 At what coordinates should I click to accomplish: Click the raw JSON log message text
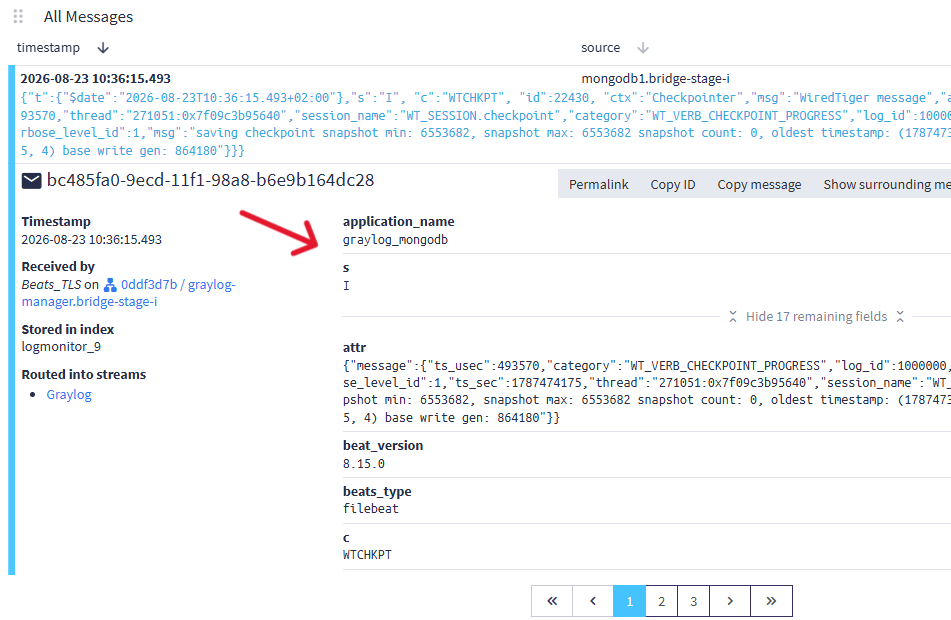485,124
